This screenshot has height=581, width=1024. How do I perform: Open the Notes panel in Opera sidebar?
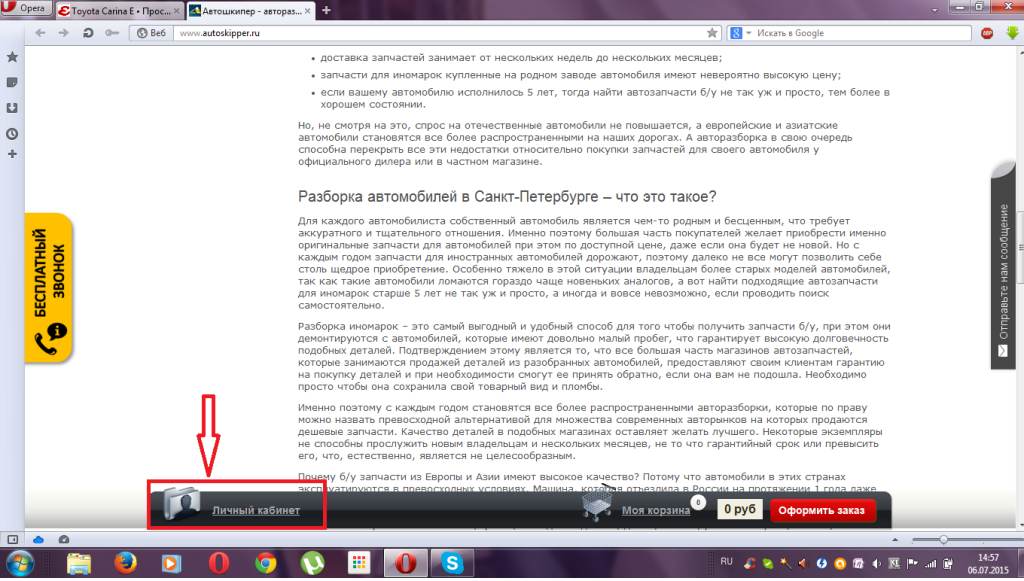tap(11, 82)
